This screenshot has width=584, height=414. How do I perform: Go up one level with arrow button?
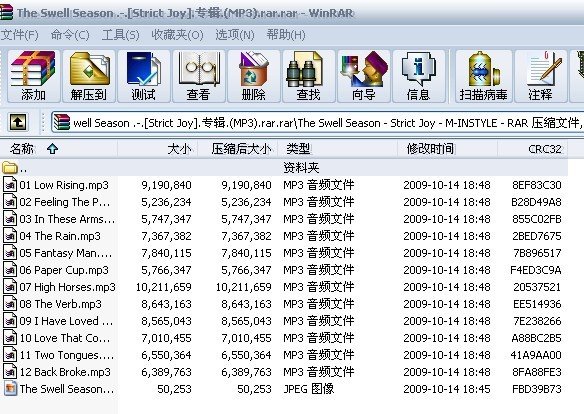click(18, 122)
